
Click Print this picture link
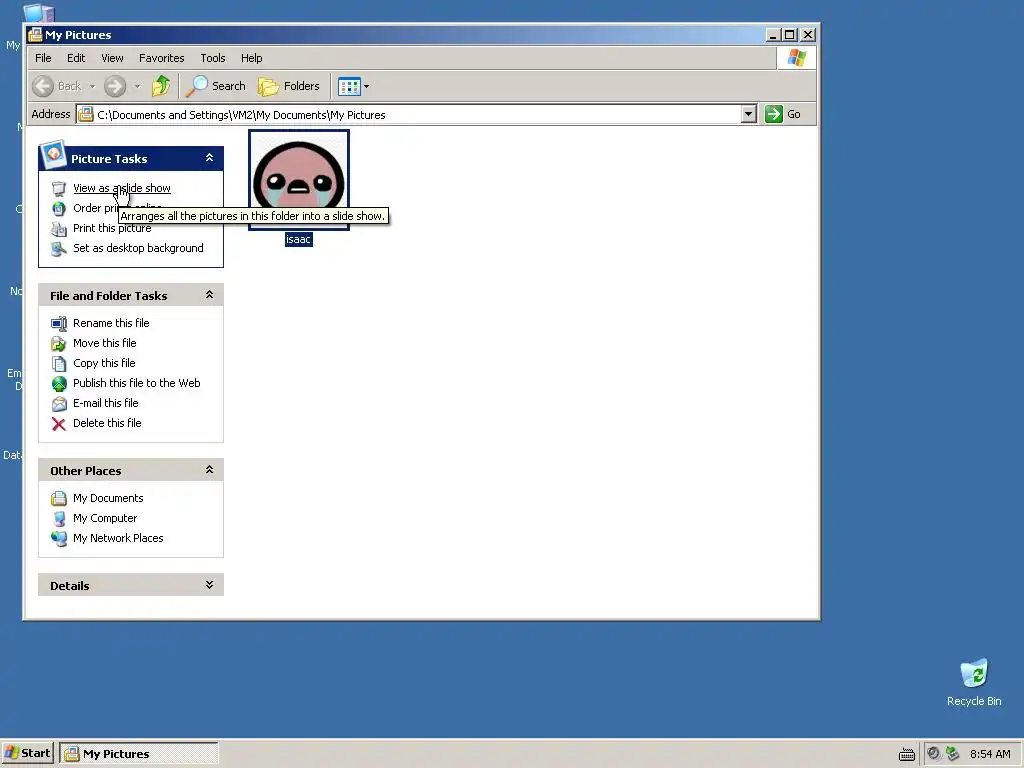(112, 229)
